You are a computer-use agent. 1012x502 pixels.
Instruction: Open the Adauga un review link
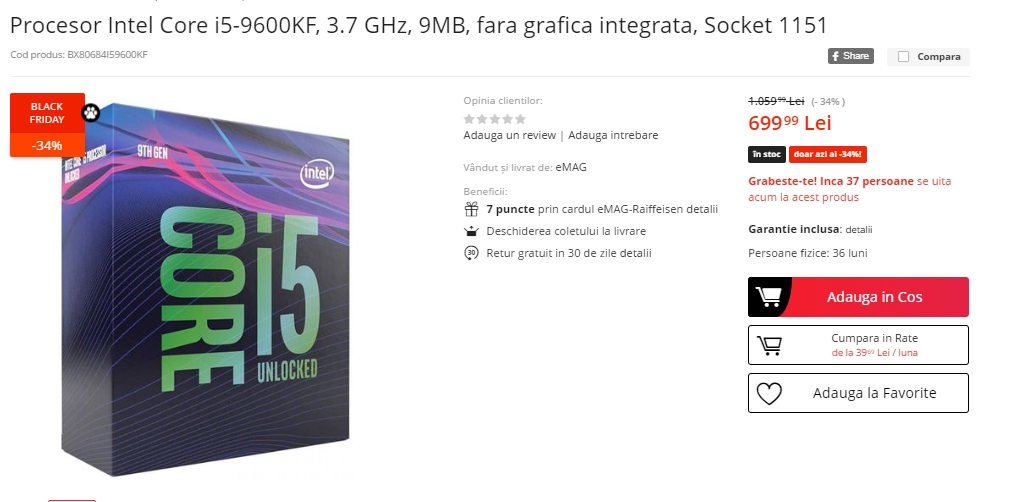[x=509, y=135]
